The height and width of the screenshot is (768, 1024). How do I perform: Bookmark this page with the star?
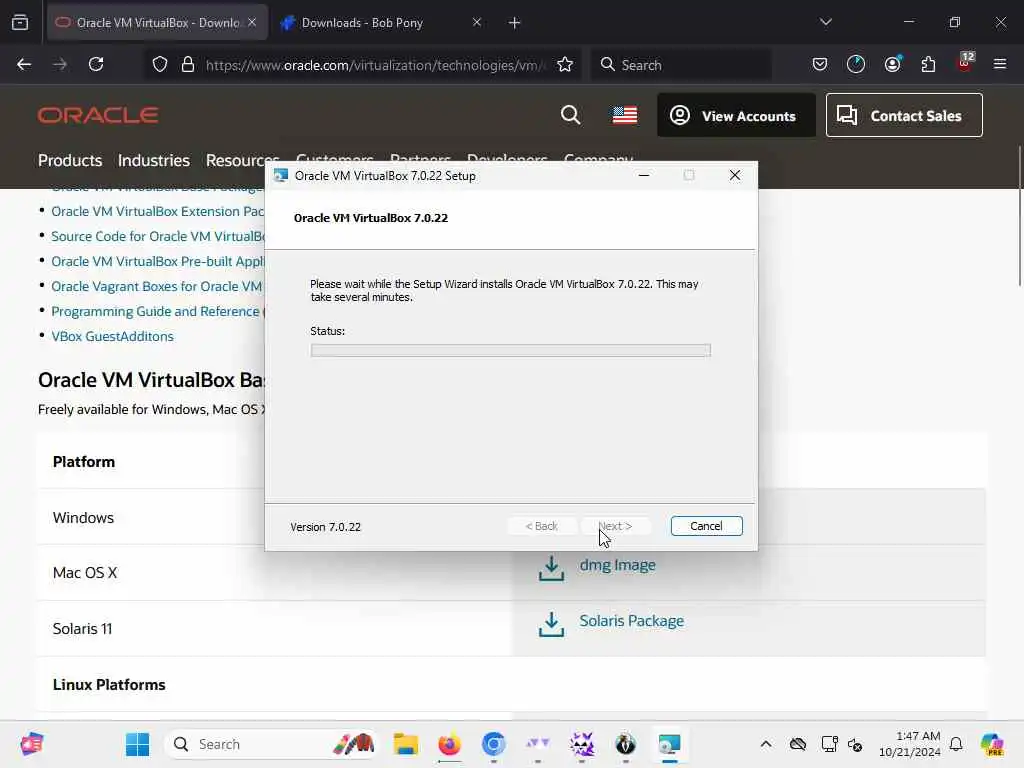click(565, 65)
